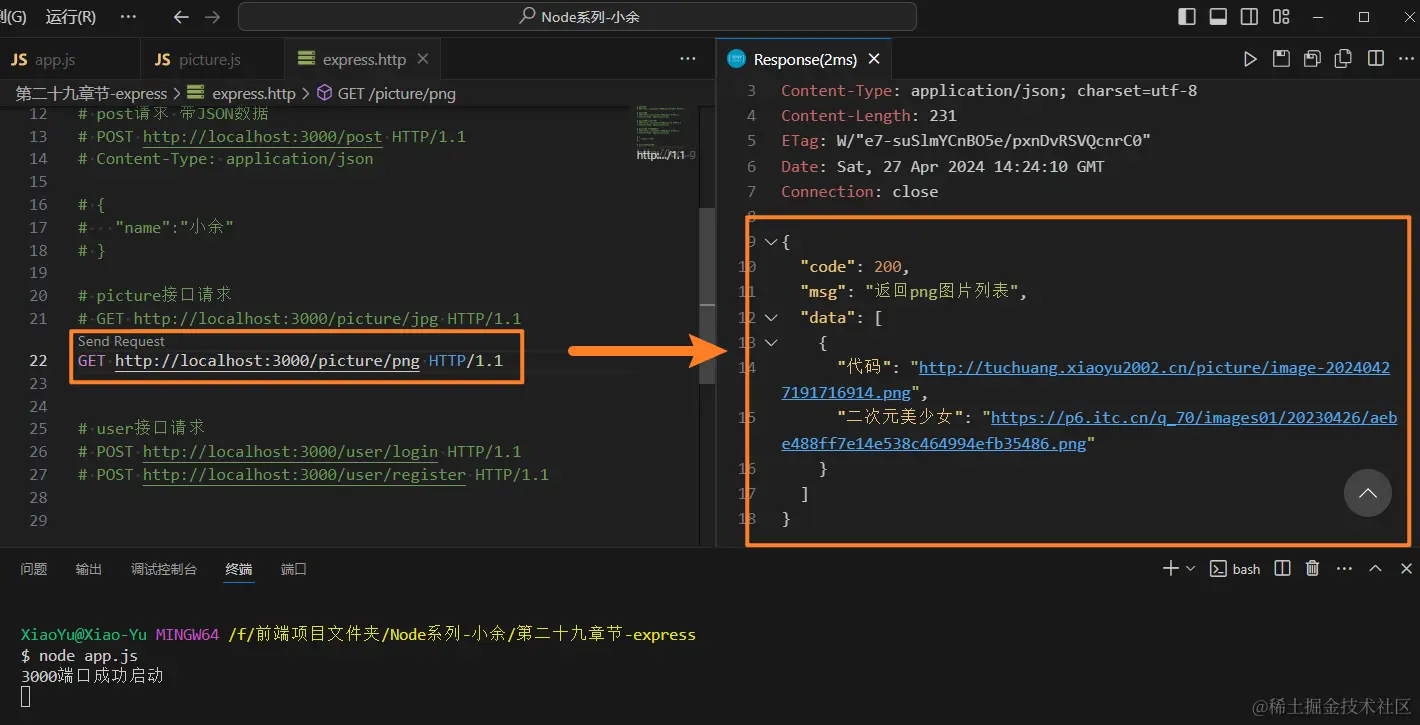Select the bash terminal entry

1235,569
